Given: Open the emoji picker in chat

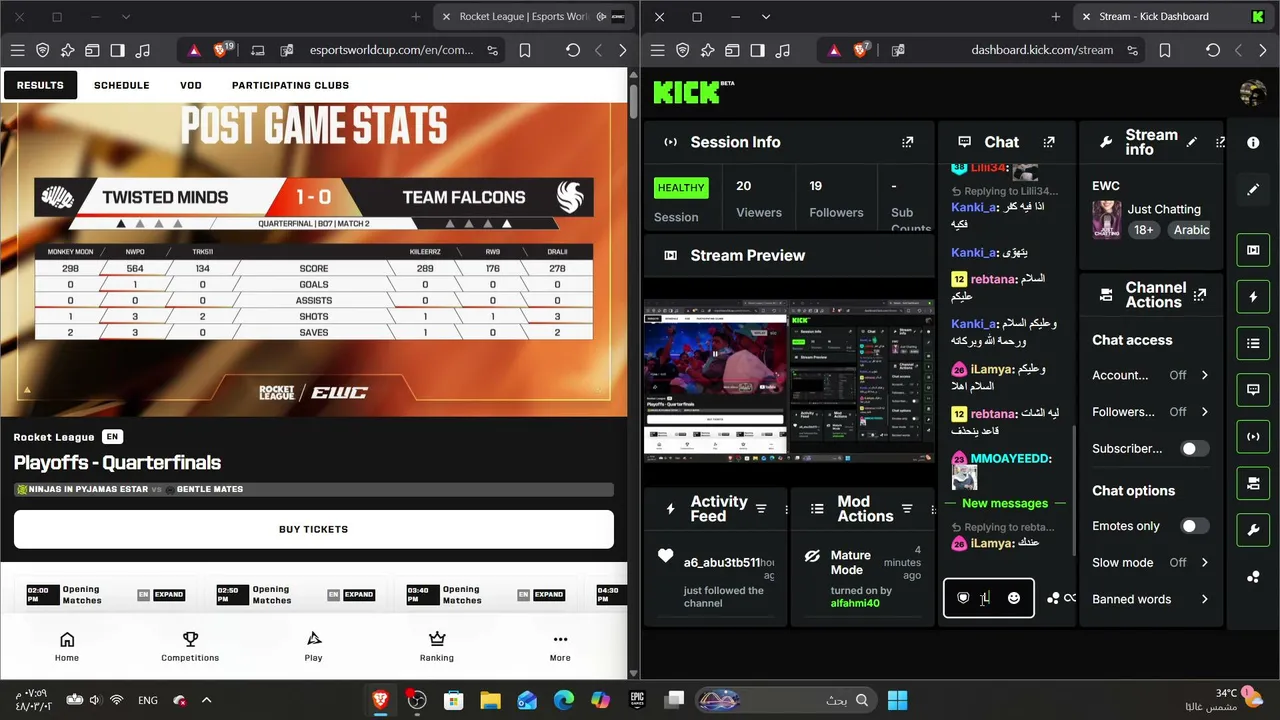Looking at the screenshot, I should (1014, 598).
